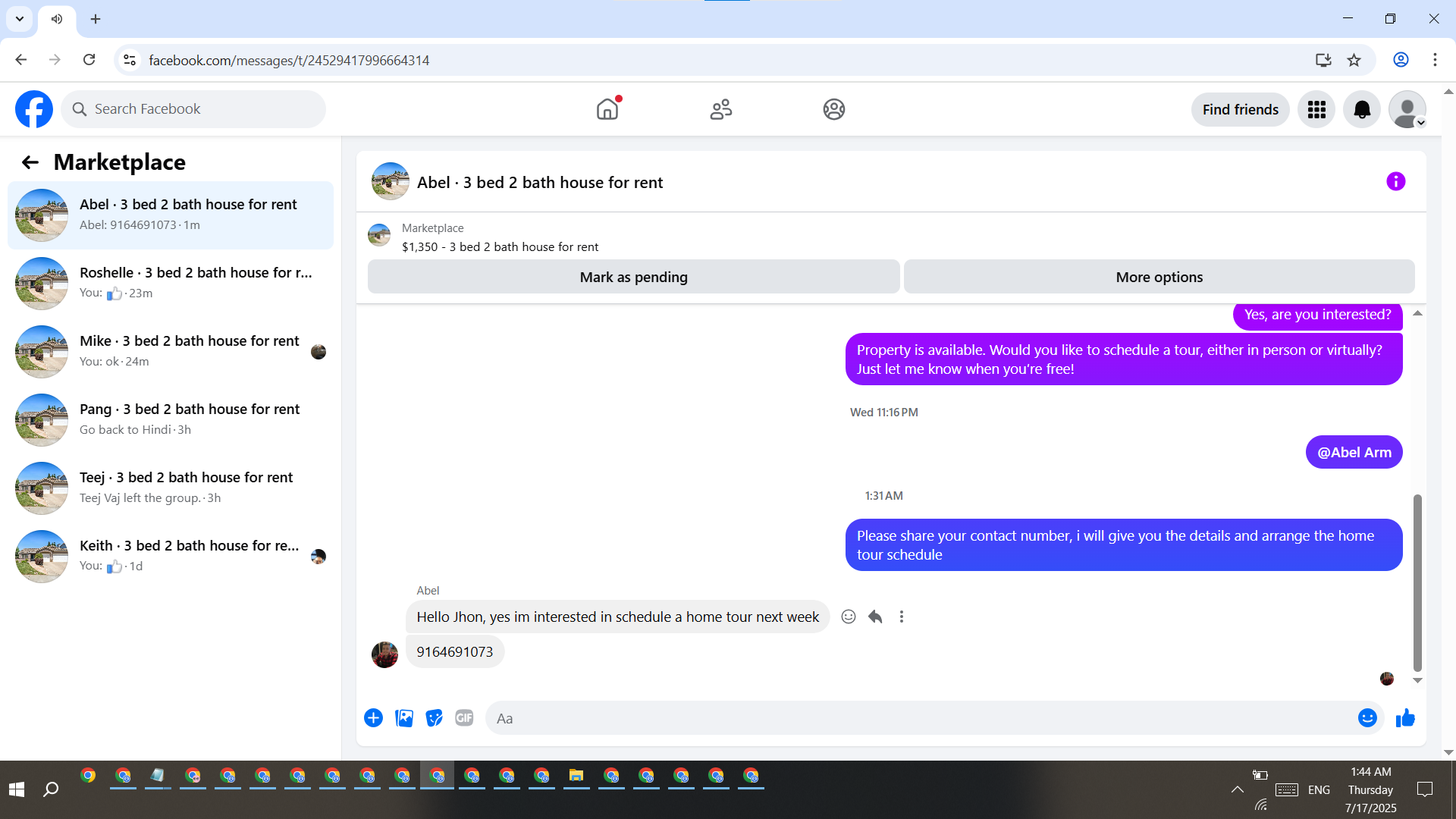Image resolution: width=1456 pixels, height=819 pixels.
Task: React to Abel's home tour message
Action: (x=849, y=617)
